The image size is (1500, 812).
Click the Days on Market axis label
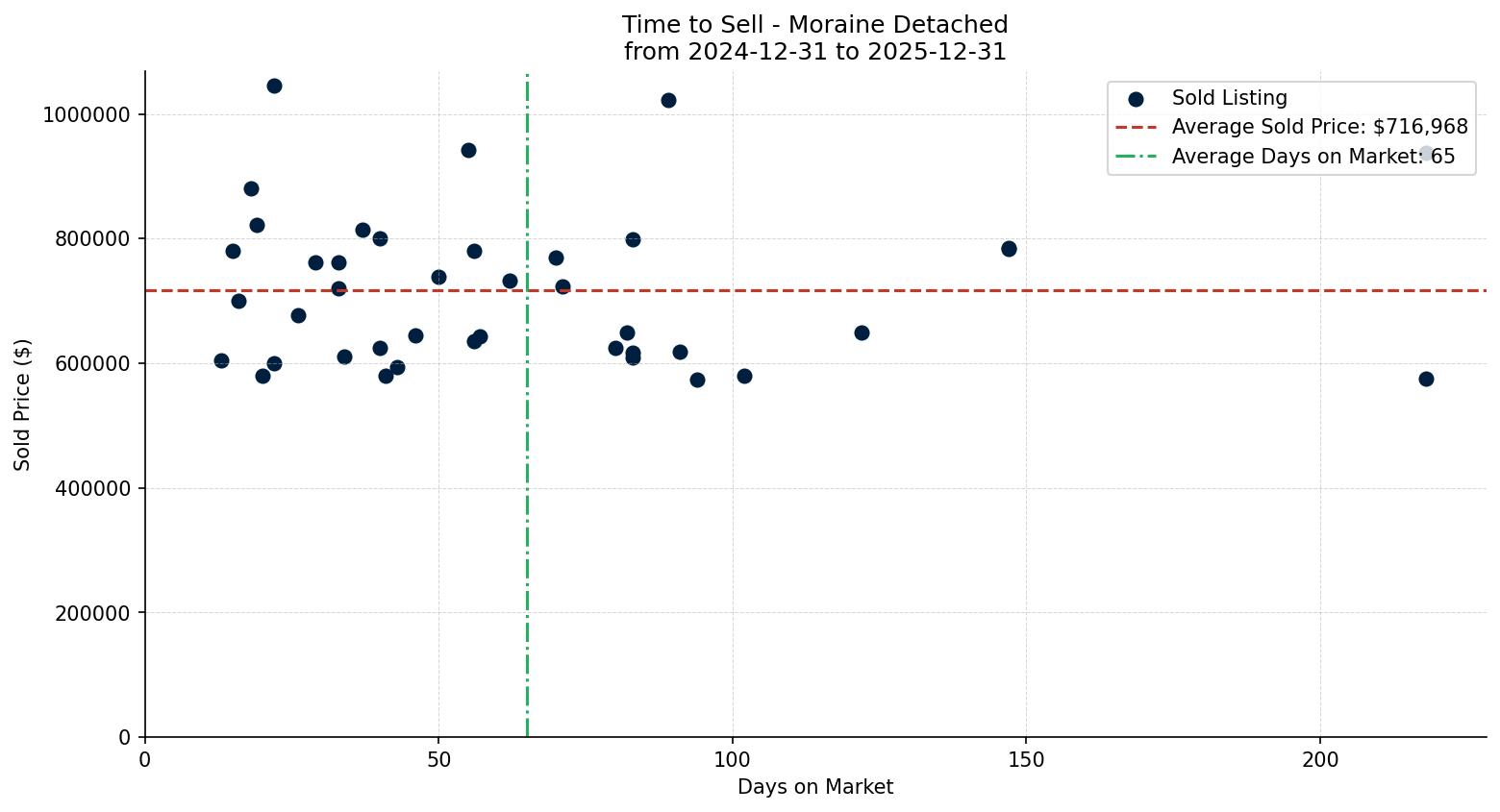tap(814, 787)
